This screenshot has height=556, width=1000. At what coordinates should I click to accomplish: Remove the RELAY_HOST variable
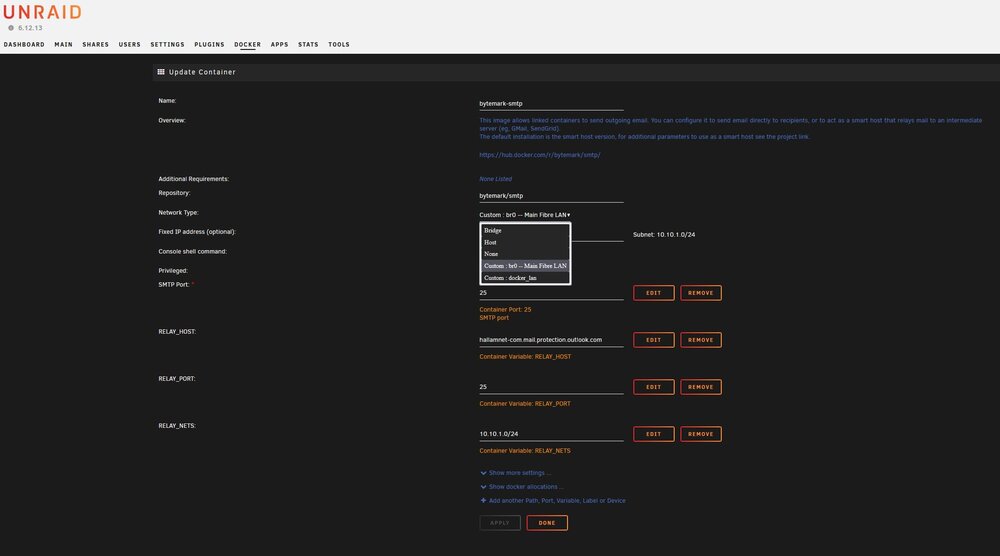(x=700, y=340)
